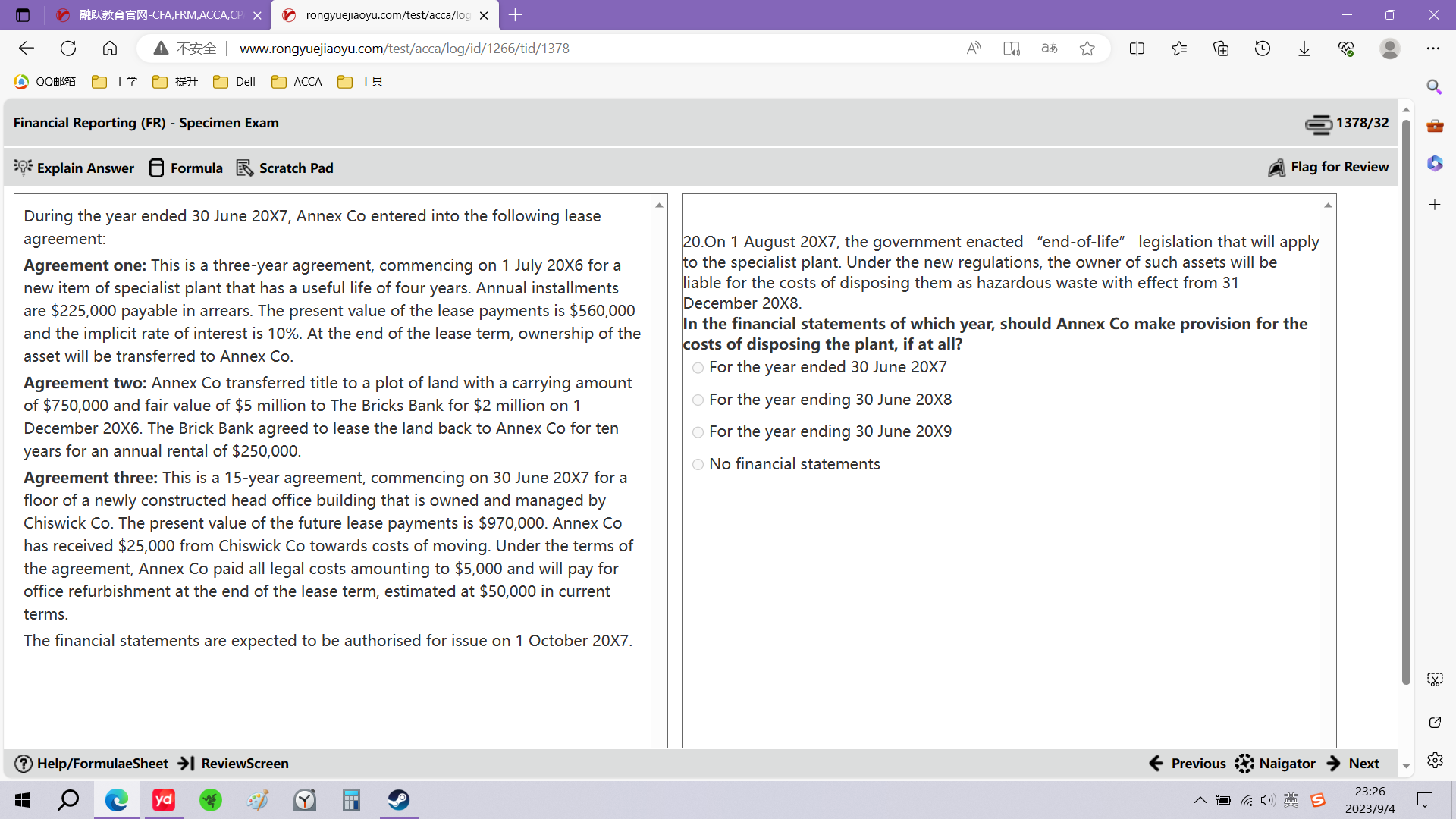Viewport: 1456px width, 819px height.
Task: Add a sidebar app with plus
Action: pyautogui.click(x=1434, y=205)
